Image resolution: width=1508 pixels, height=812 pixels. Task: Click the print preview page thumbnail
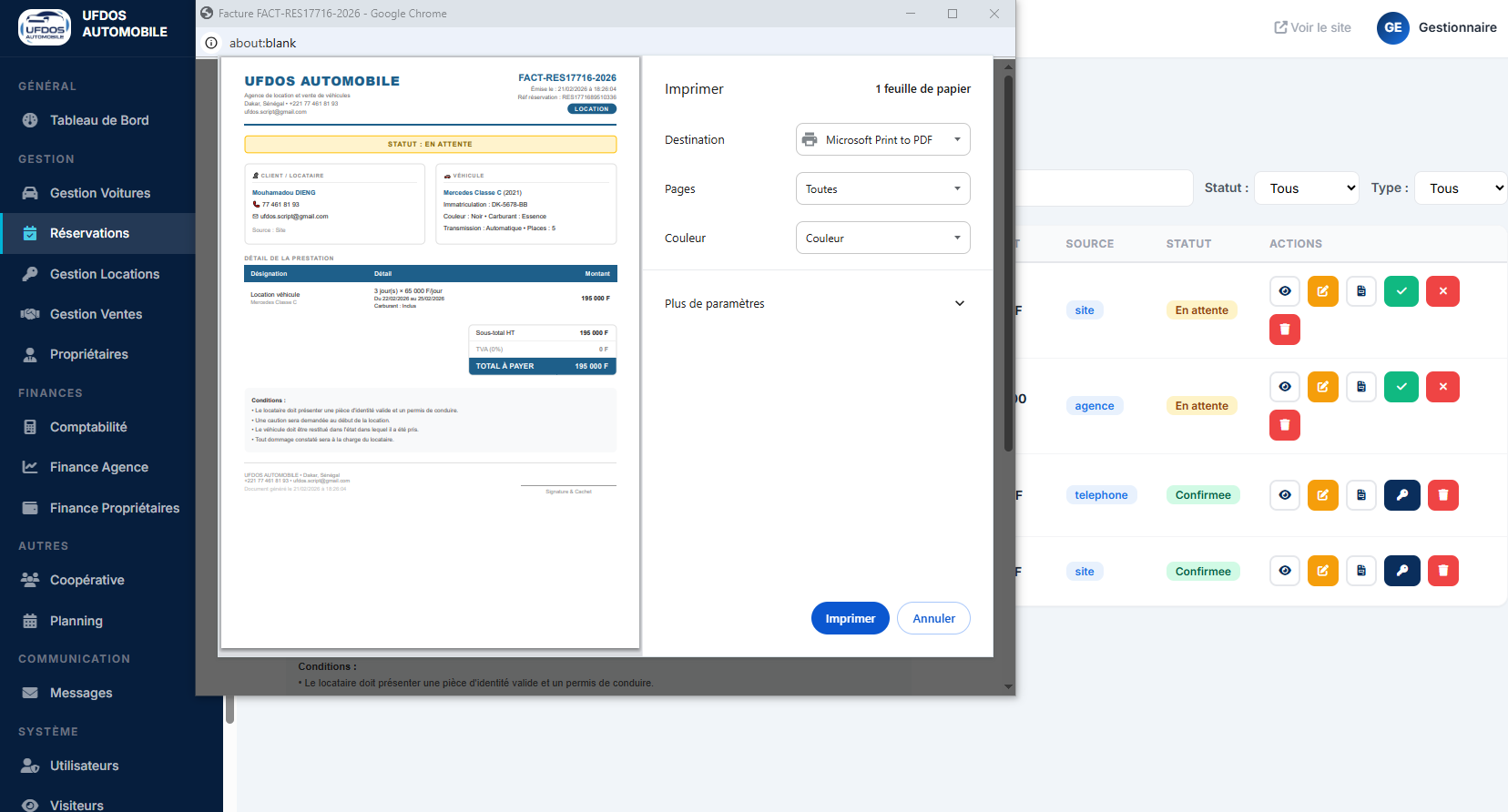click(x=430, y=352)
